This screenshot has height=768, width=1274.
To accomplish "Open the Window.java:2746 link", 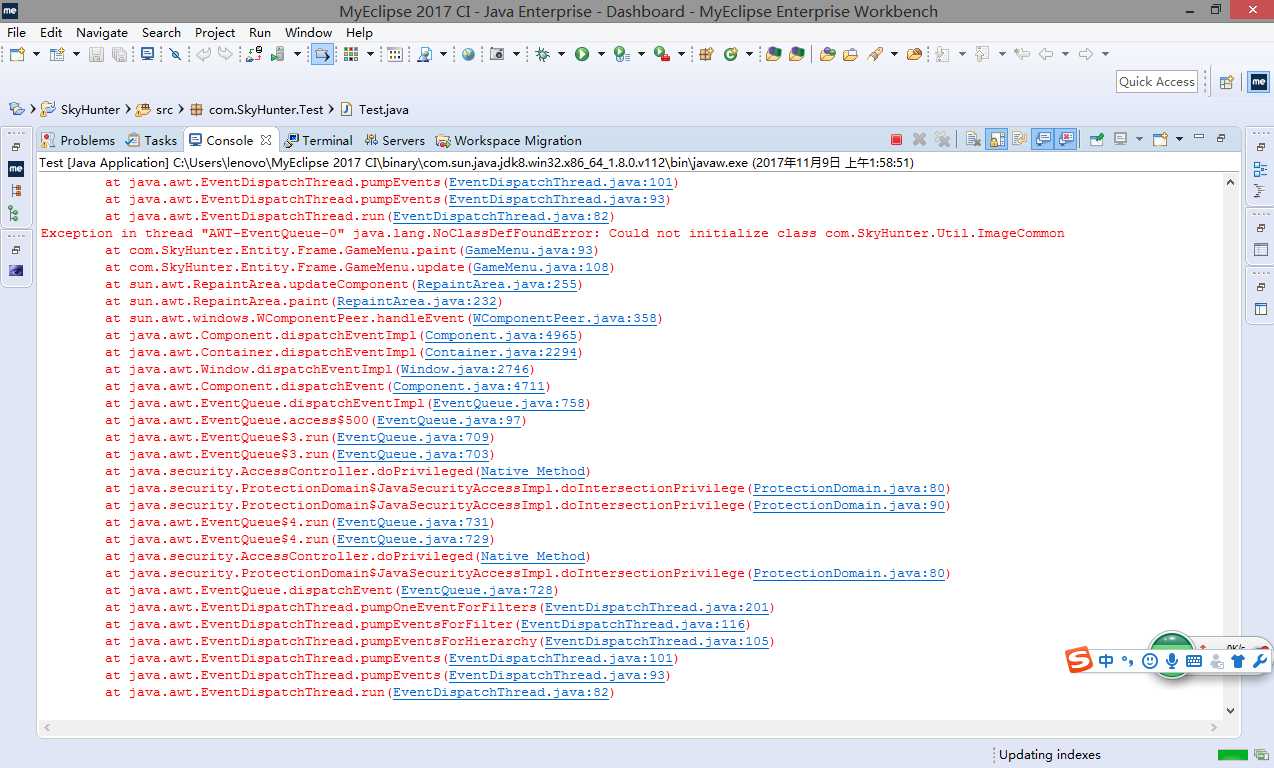I will tap(465, 369).
